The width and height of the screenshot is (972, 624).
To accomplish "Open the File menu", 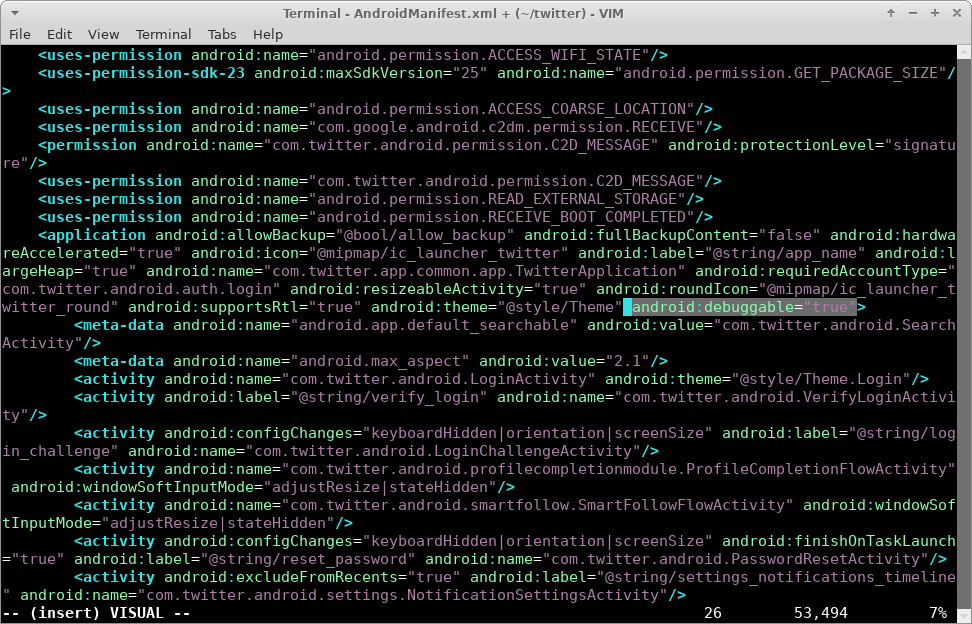I will (20, 34).
